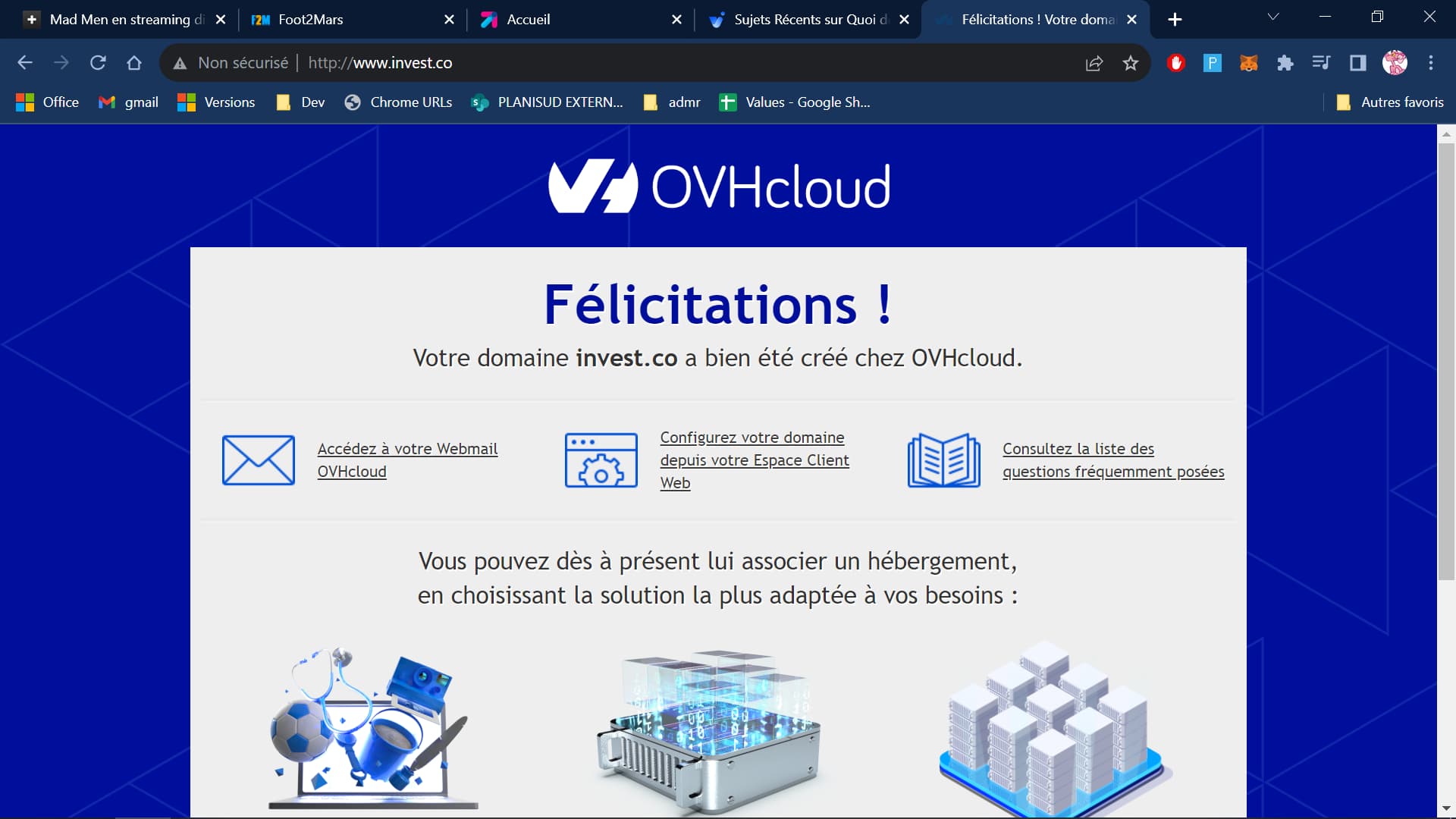Expand the Dev bookmarks folder

coord(300,102)
